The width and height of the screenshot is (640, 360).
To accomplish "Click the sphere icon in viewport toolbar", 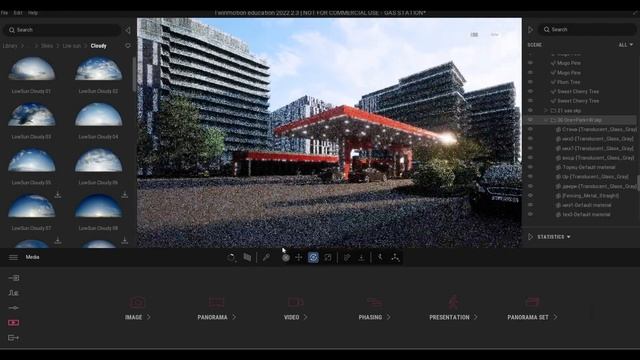I will [286, 258].
